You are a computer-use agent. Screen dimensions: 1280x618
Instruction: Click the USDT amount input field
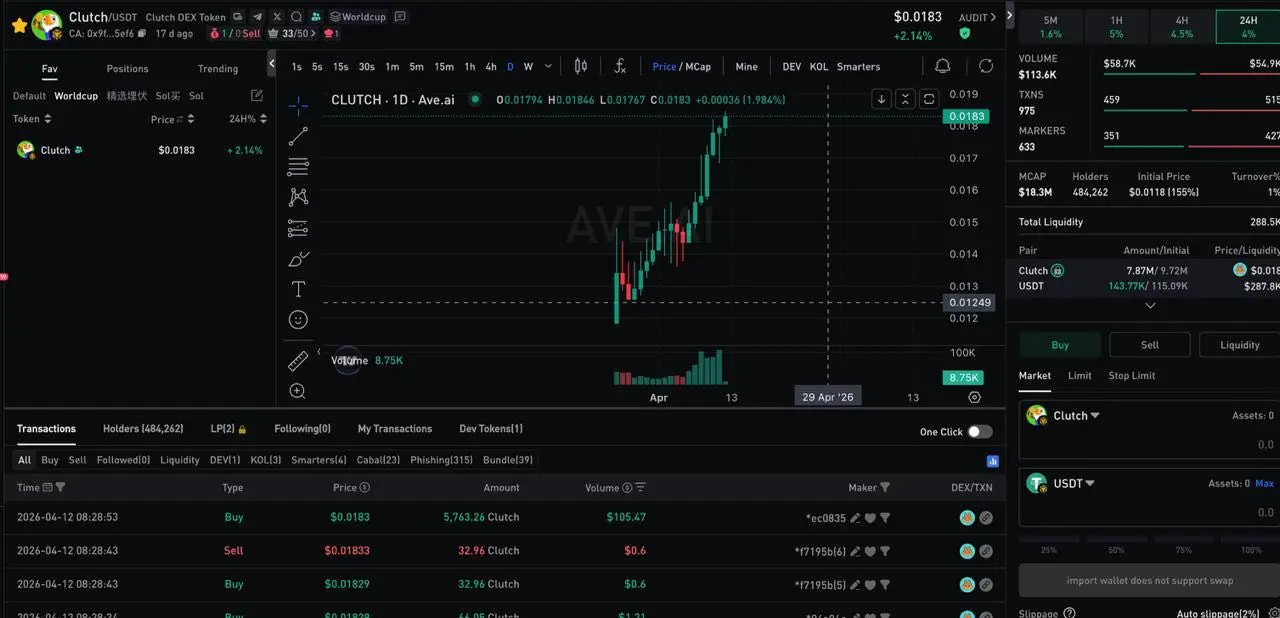pos(1150,512)
